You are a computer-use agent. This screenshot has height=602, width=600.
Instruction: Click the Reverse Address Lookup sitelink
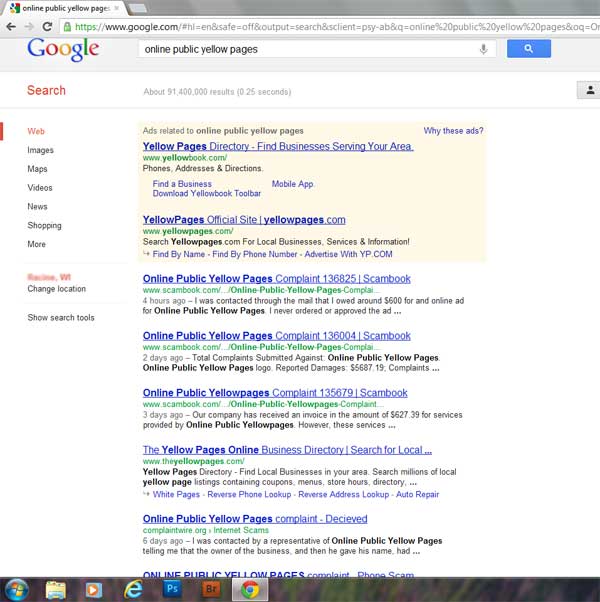coord(344,494)
